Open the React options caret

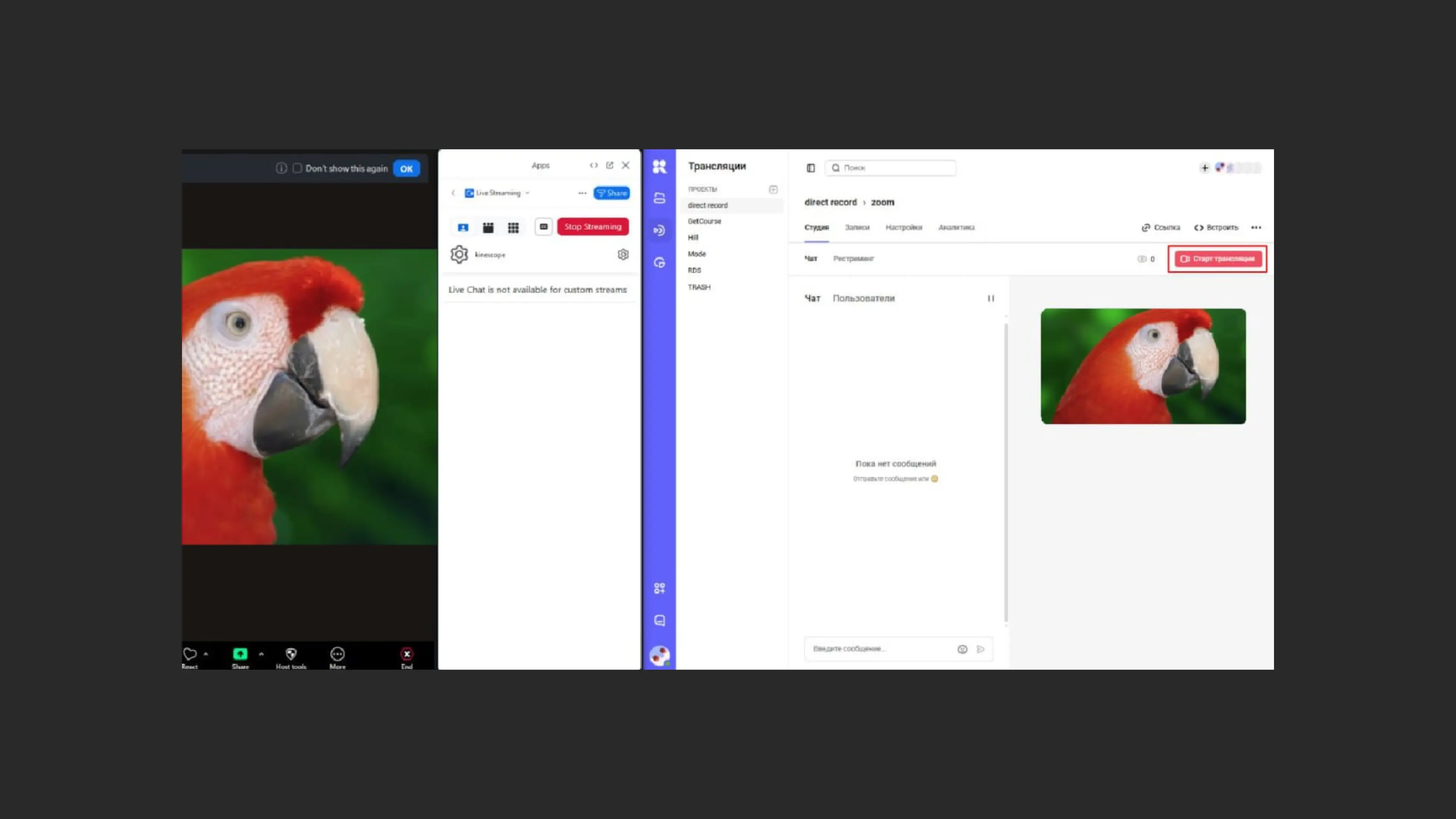click(x=206, y=653)
